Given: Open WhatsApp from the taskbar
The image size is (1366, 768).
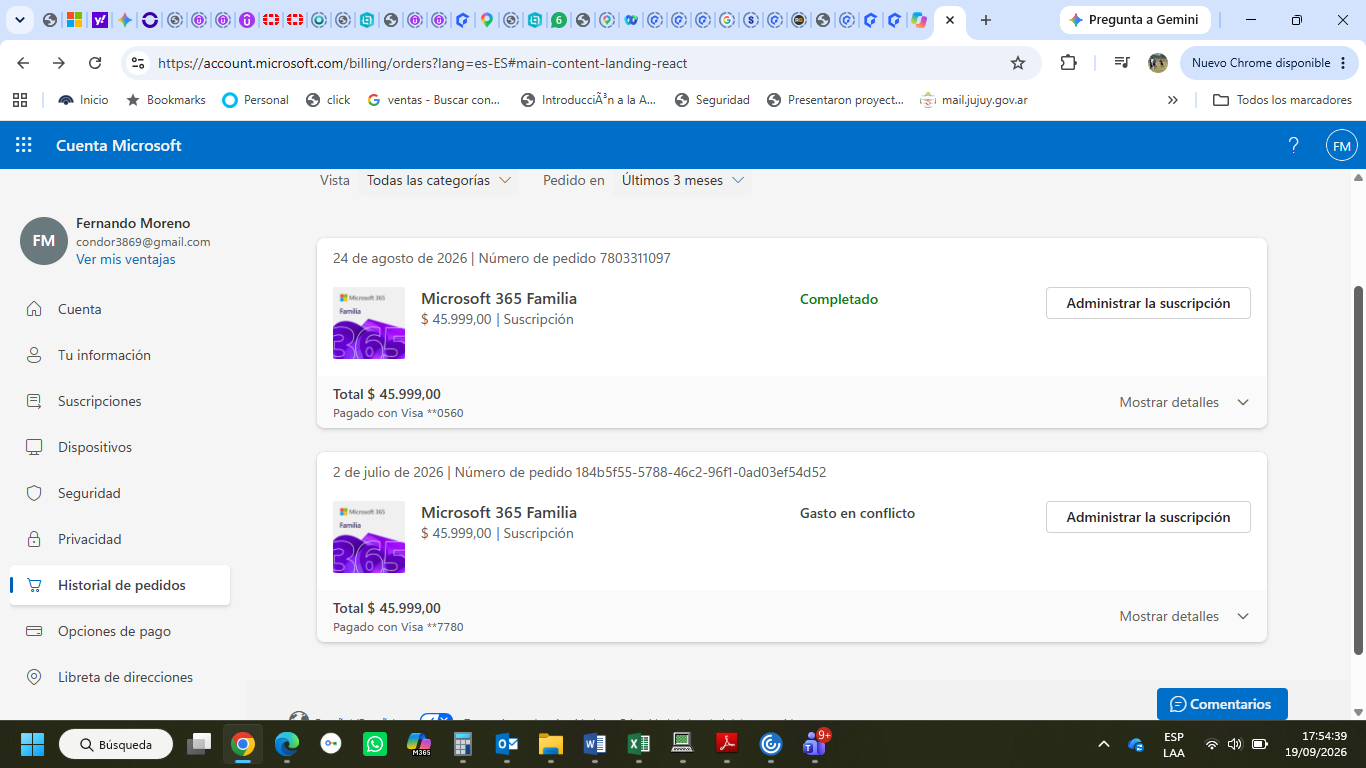Looking at the screenshot, I should pos(375,744).
